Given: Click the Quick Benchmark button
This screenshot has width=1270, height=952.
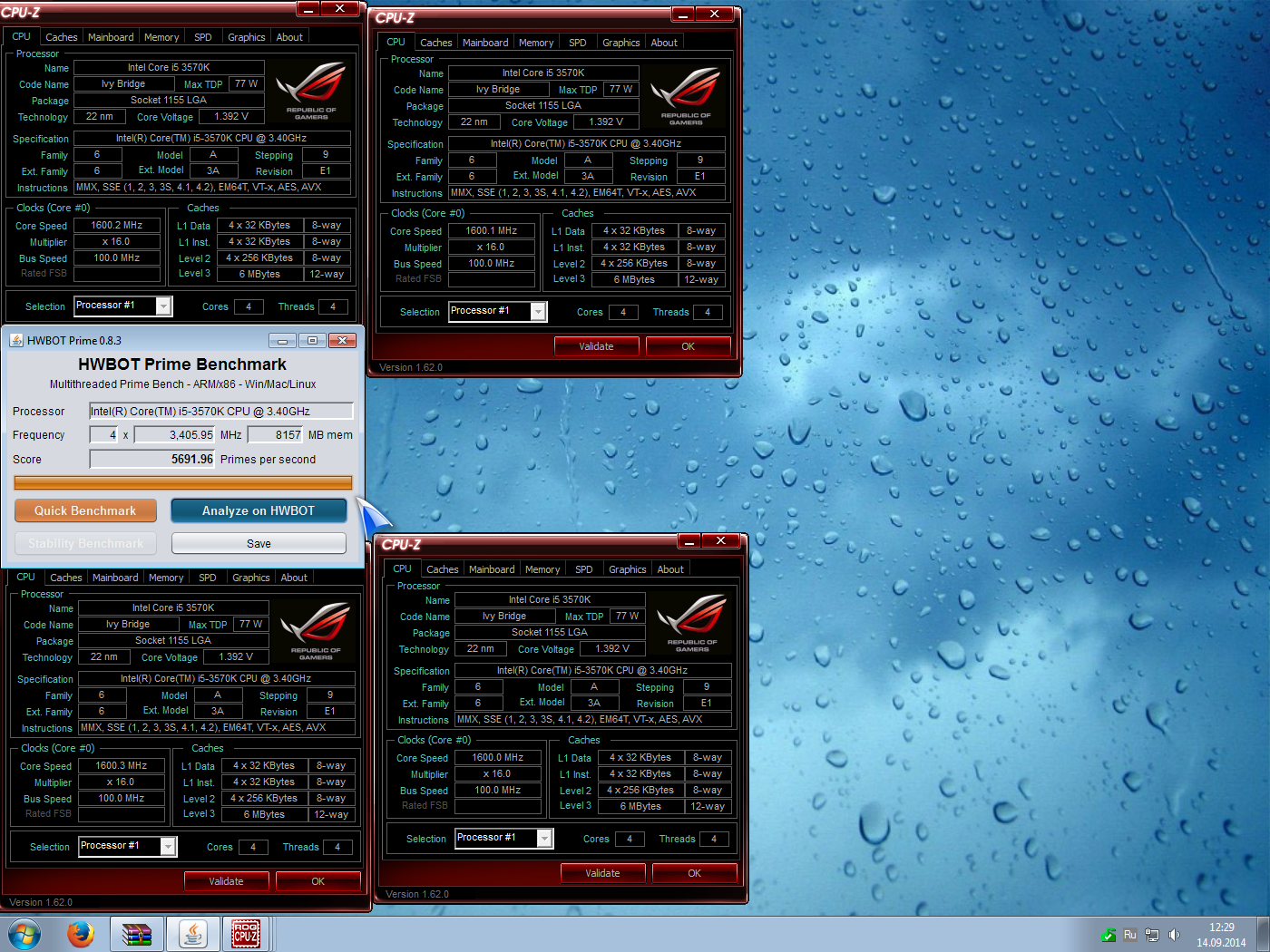Looking at the screenshot, I should point(85,510).
